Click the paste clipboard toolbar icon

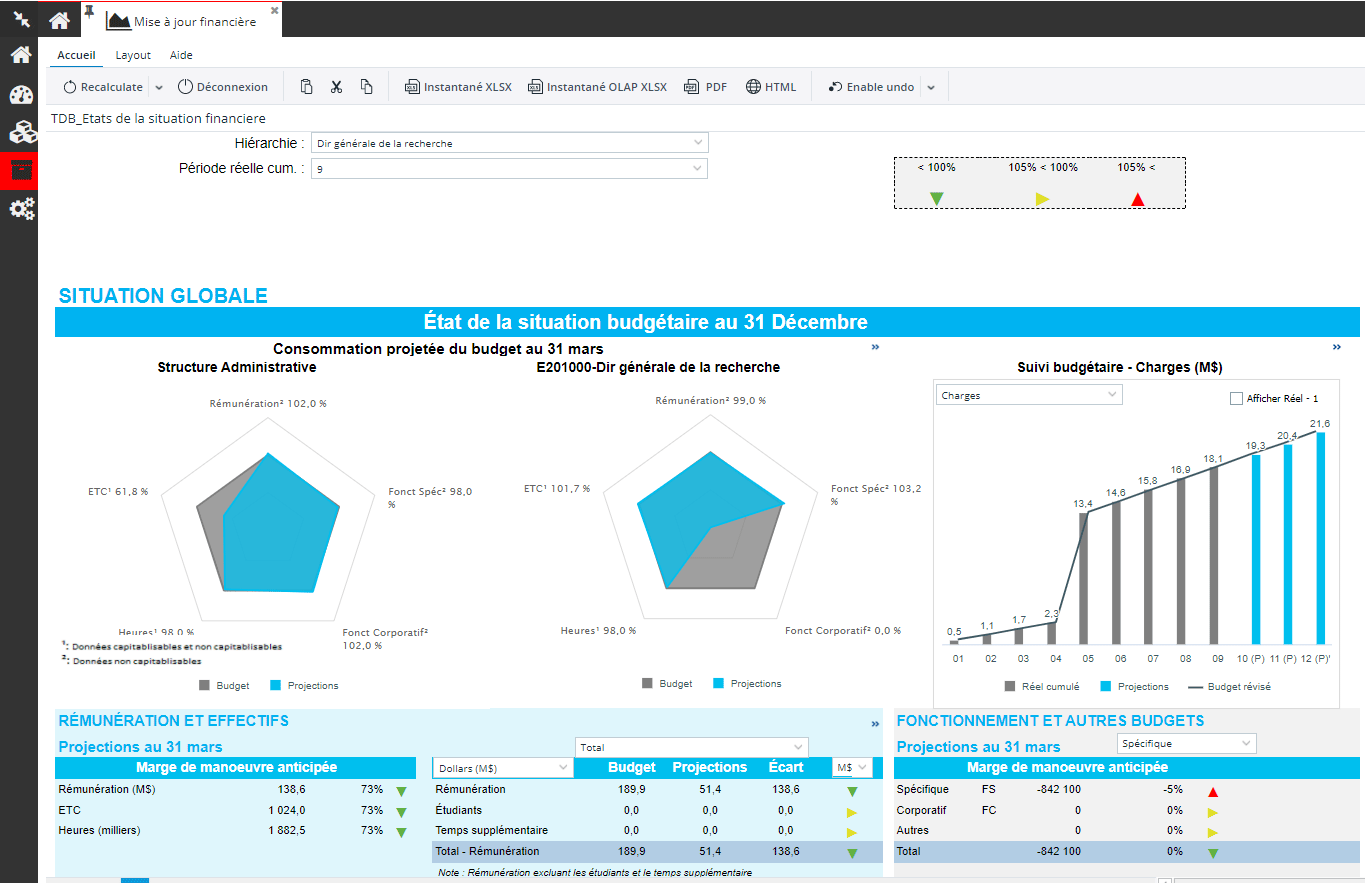pyautogui.click(x=307, y=87)
